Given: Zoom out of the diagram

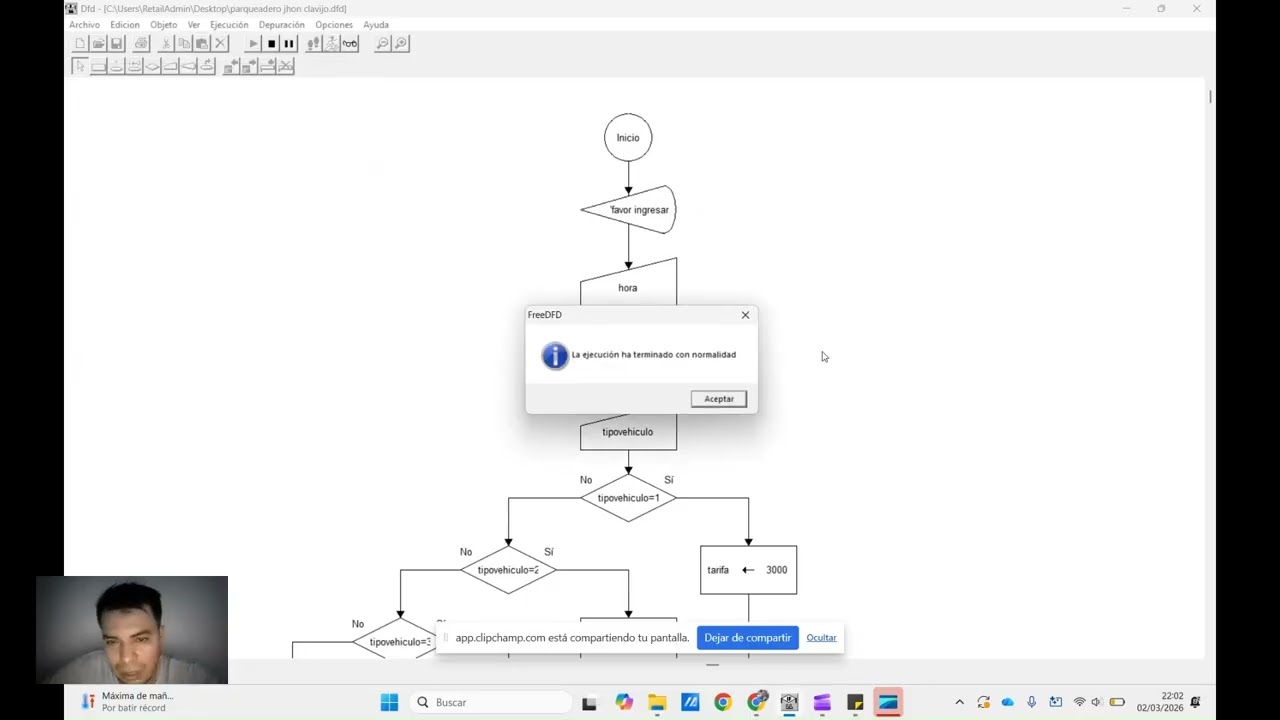Looking at the screenshot, I should [x=382, y=43].
